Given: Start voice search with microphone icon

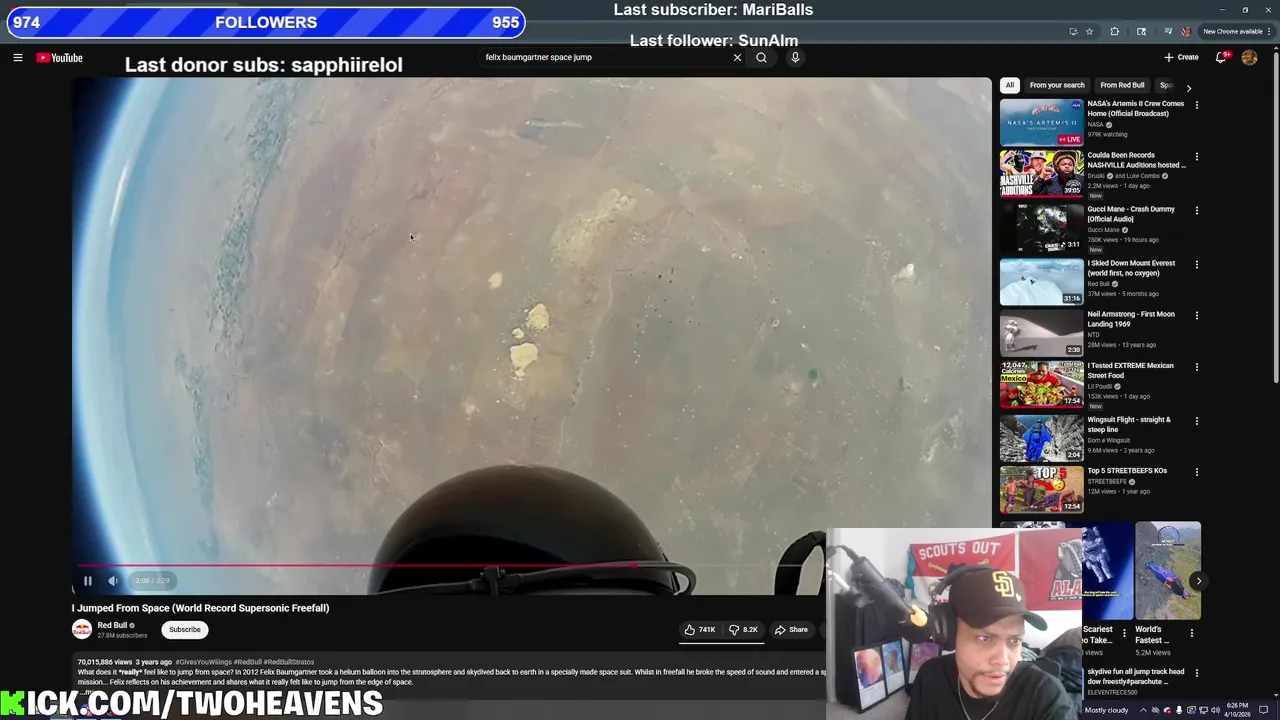Looking at the screenshot, I should coord(795,57).
